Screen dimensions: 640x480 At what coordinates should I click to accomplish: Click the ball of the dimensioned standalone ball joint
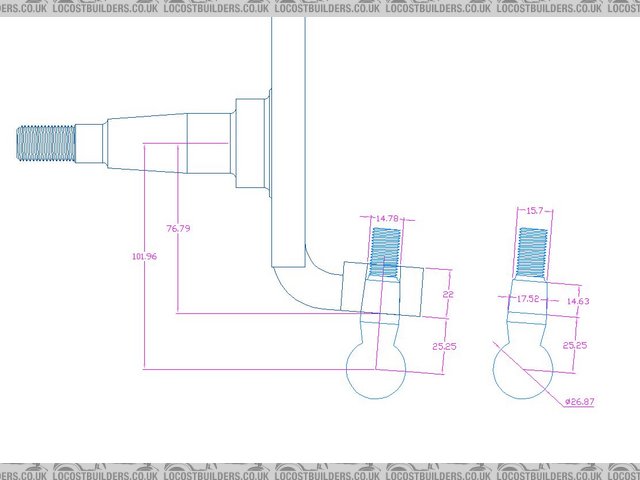tap(523, 369)
